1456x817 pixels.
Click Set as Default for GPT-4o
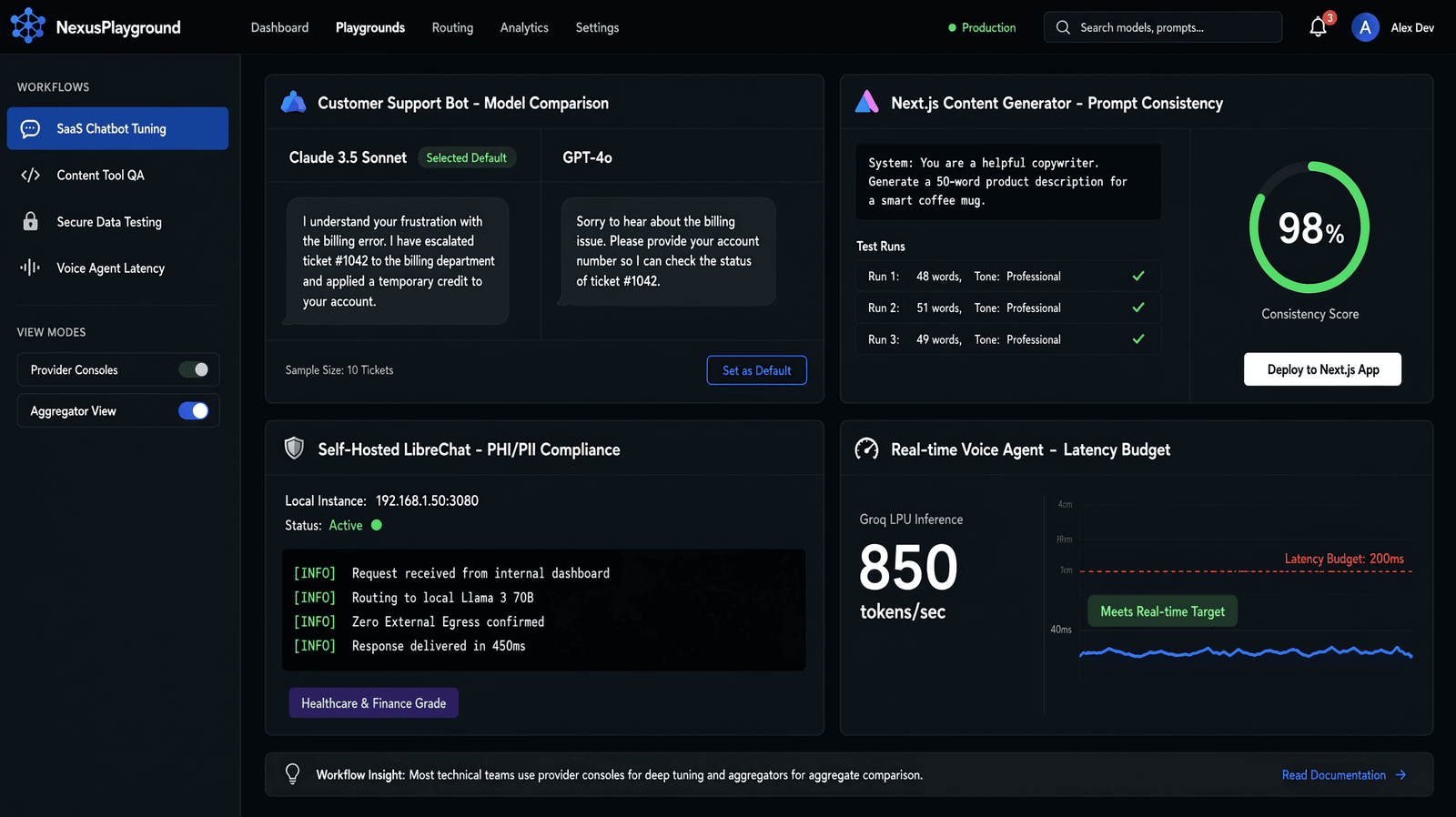click(756, 370)
